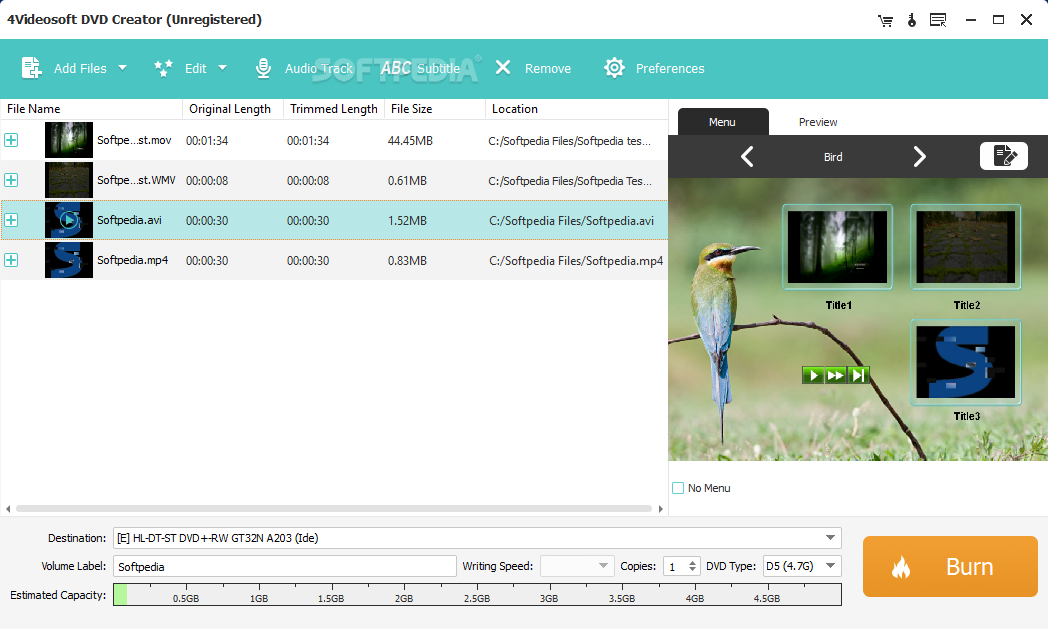Click the Add Files document icon
Image resolution: width=1048 pixels, height=629 pixels.
pyautogui.click(x=31, y=68)
